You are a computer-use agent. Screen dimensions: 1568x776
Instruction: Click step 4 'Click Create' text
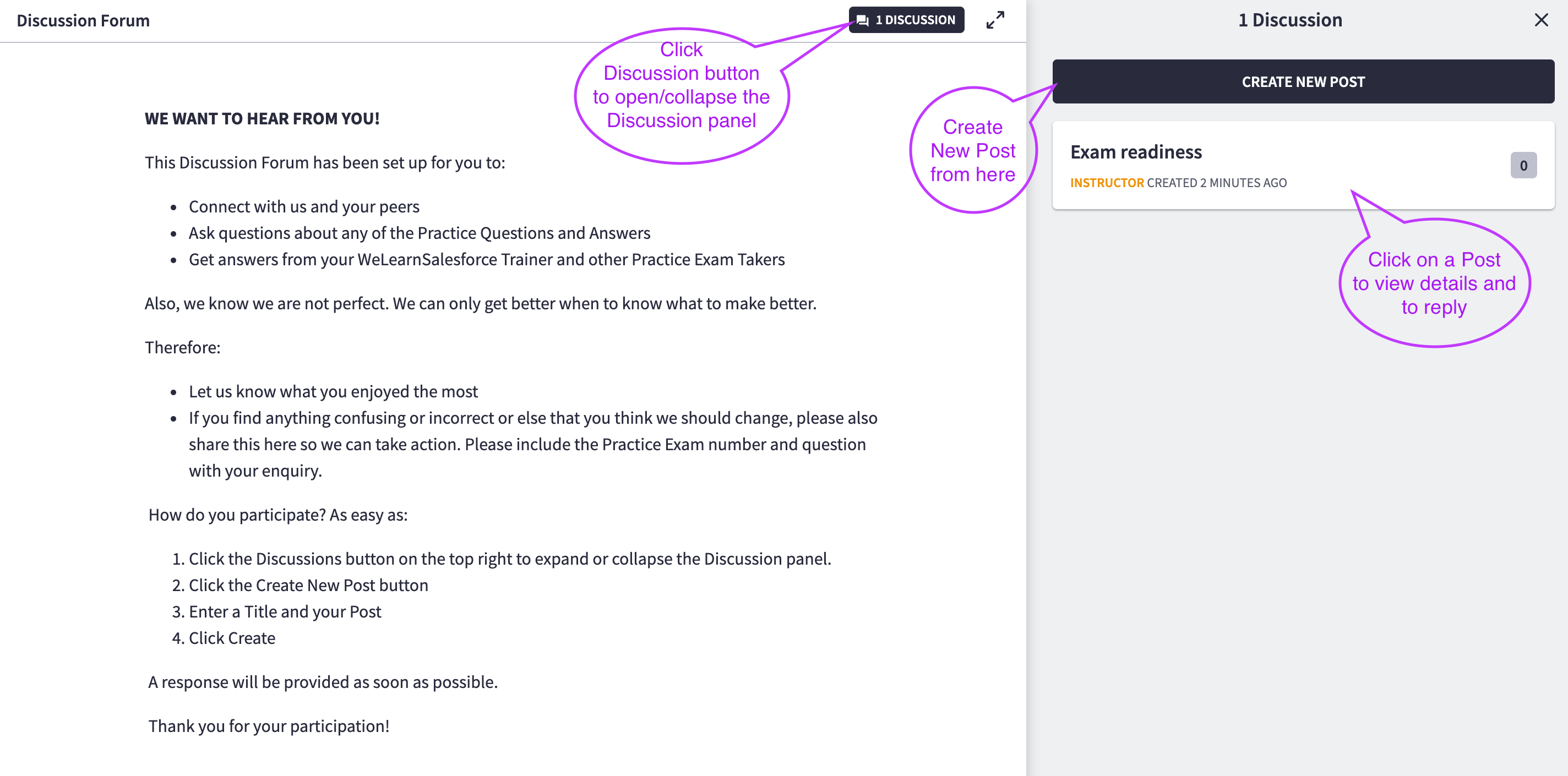point(231,638)
